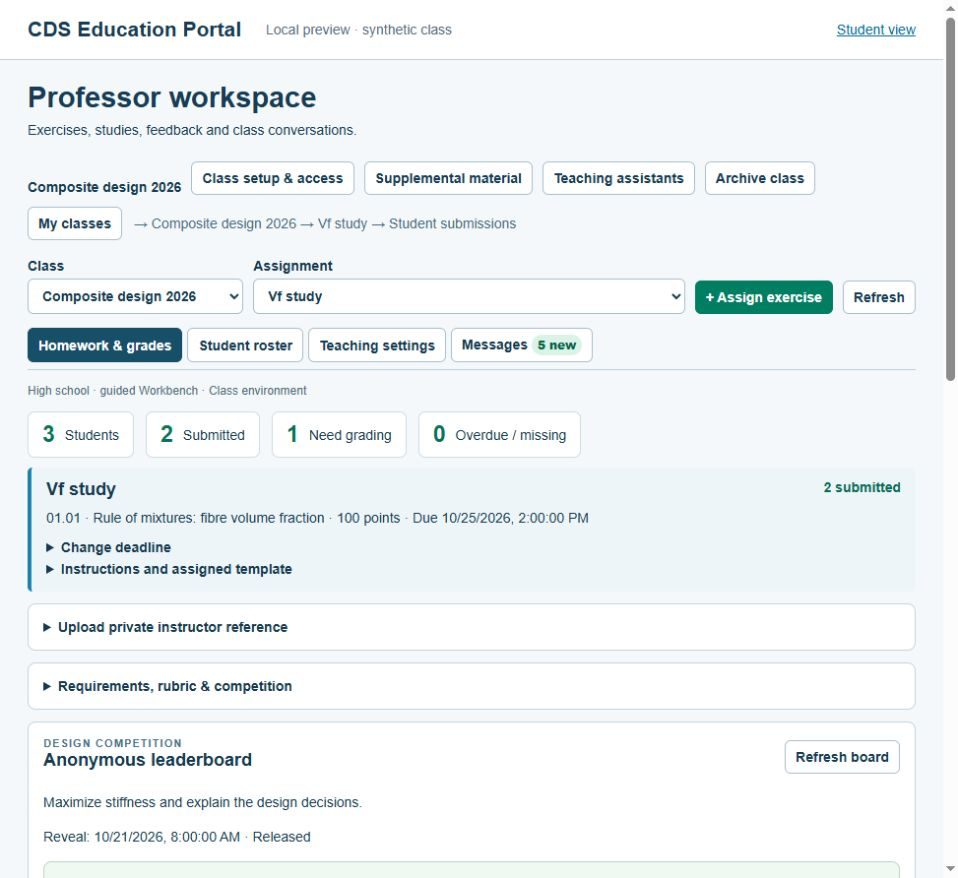Screen dimensions: 958x878
Task: Select the Homework & grades tab
Action: pos(104,345)
